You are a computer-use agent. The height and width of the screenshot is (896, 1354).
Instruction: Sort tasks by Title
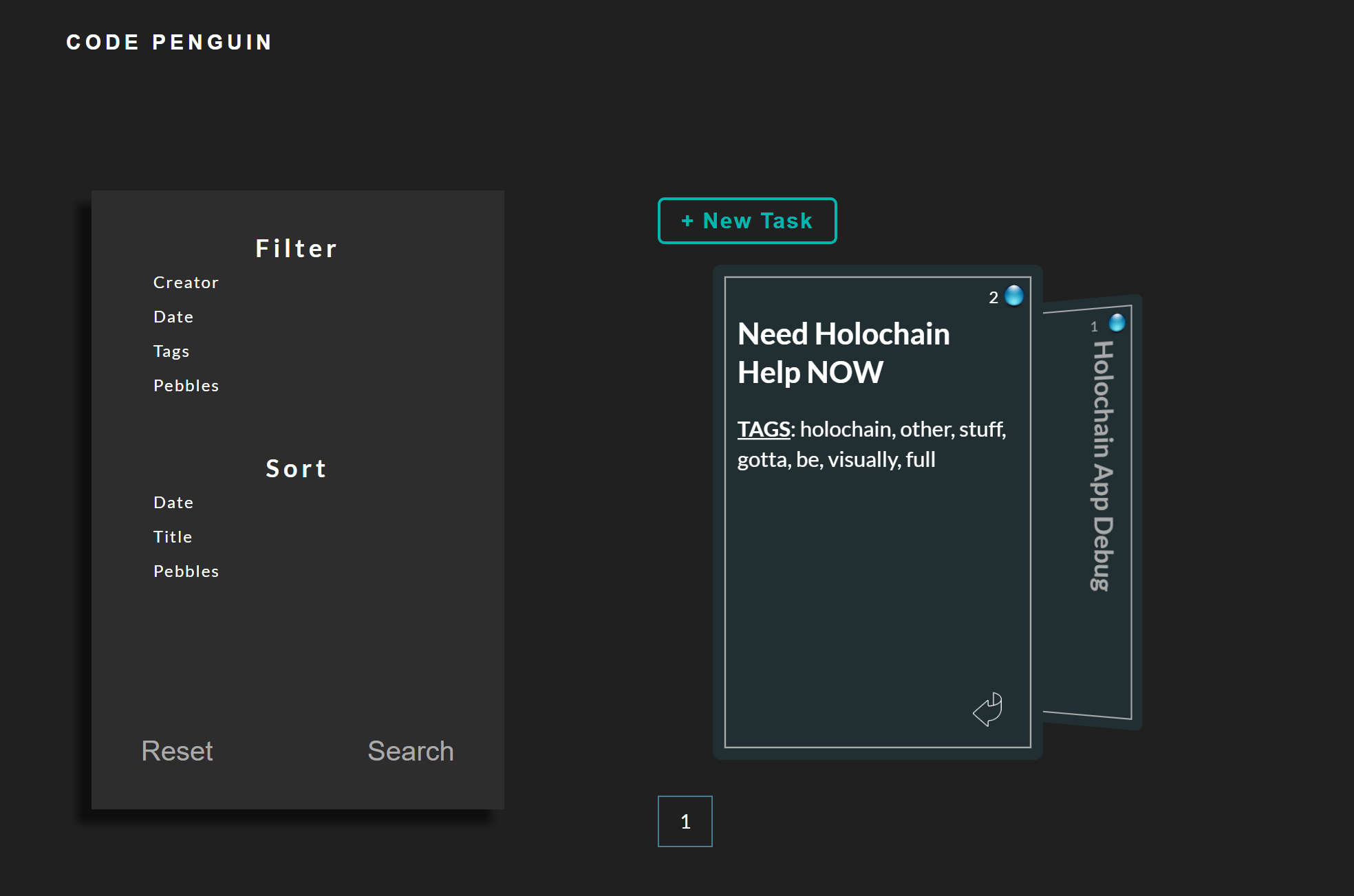(173, 537)
